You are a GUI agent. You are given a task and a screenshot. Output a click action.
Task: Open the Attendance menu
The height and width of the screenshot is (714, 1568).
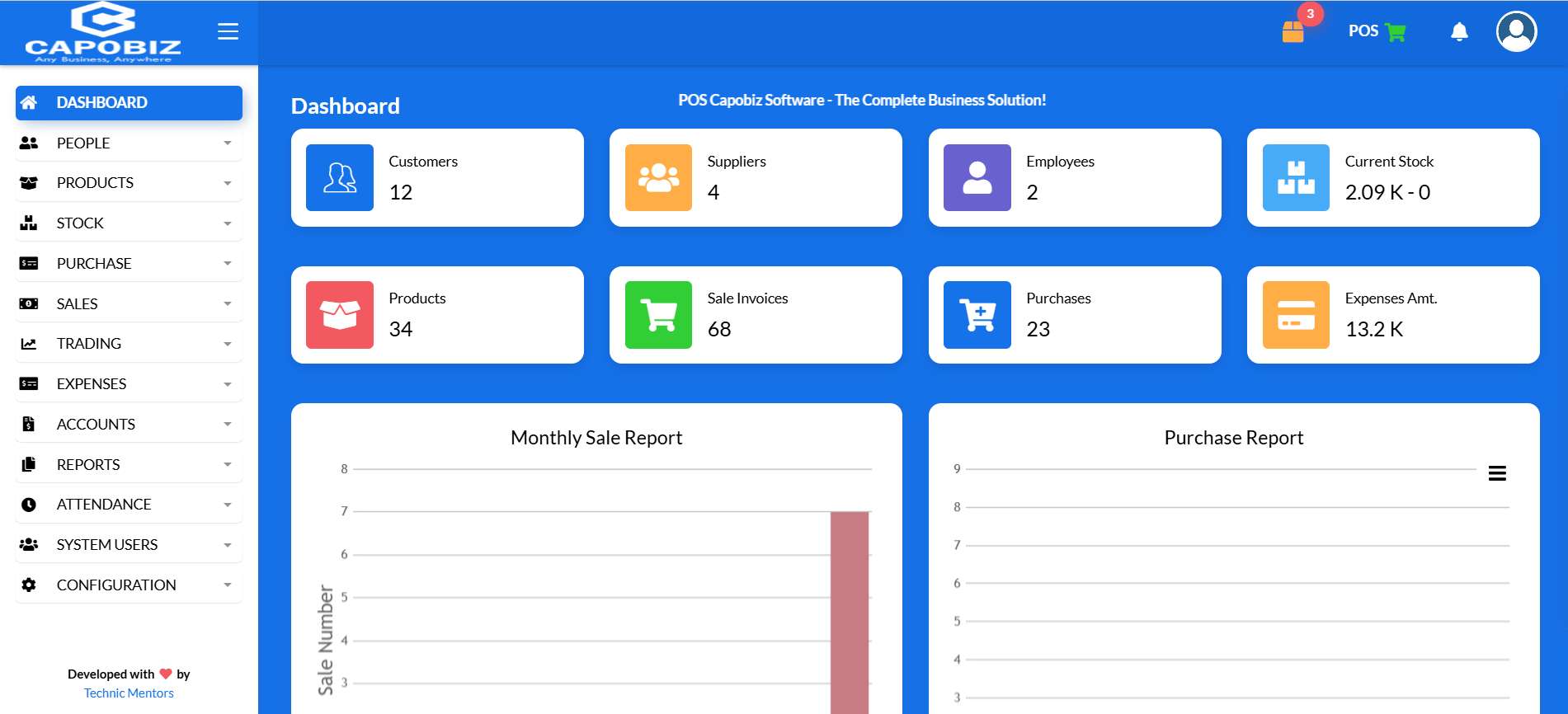click(x=129, y=505)
